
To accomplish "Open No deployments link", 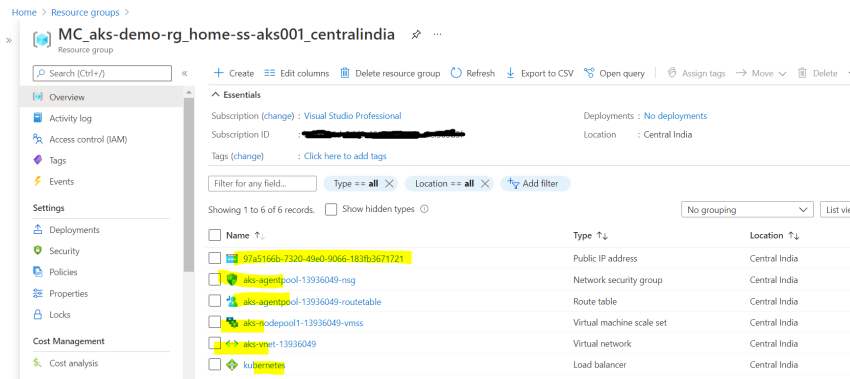I will pos(675,115).
